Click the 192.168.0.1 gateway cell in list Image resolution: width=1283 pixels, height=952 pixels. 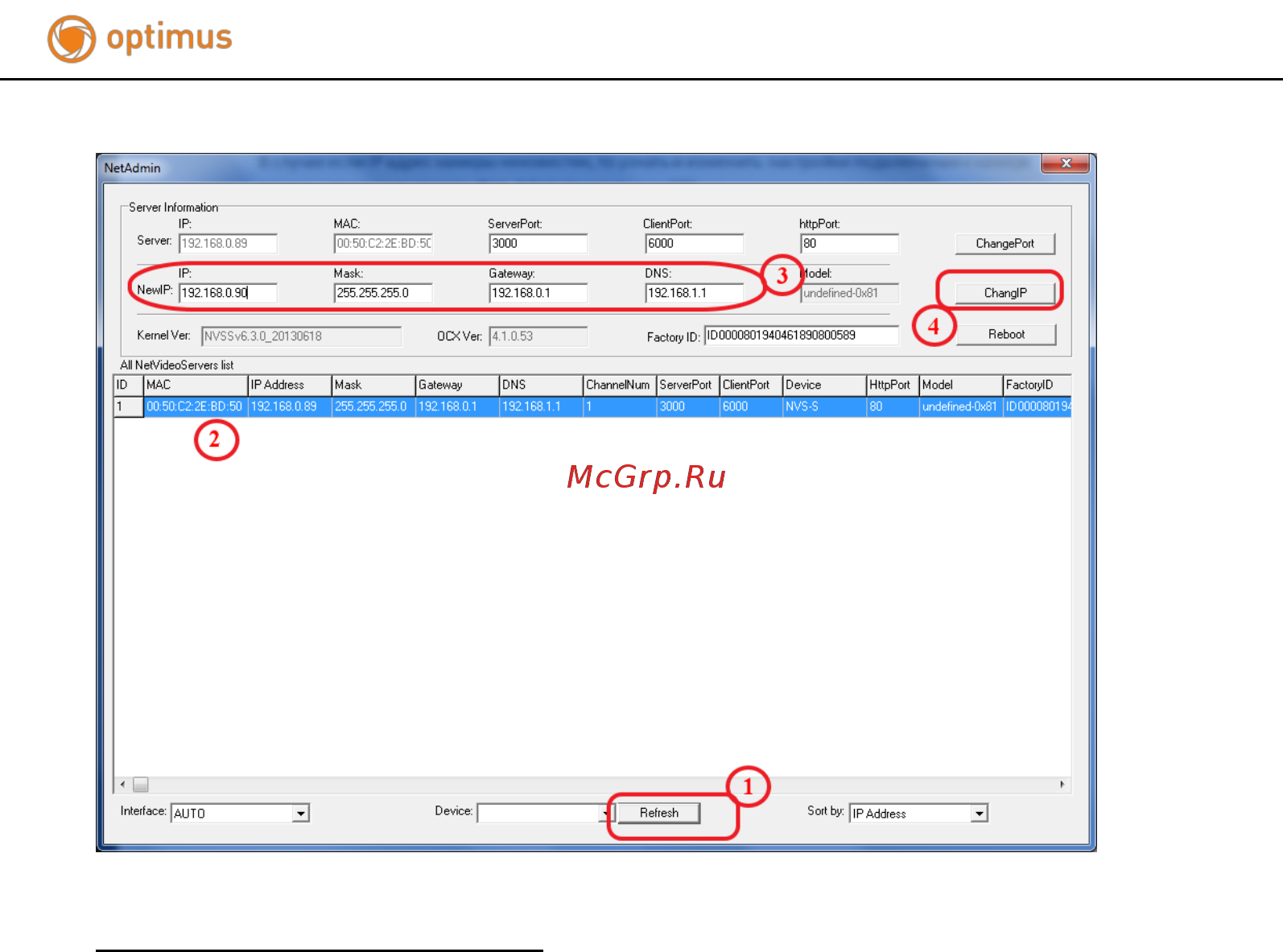pos(457,406)
